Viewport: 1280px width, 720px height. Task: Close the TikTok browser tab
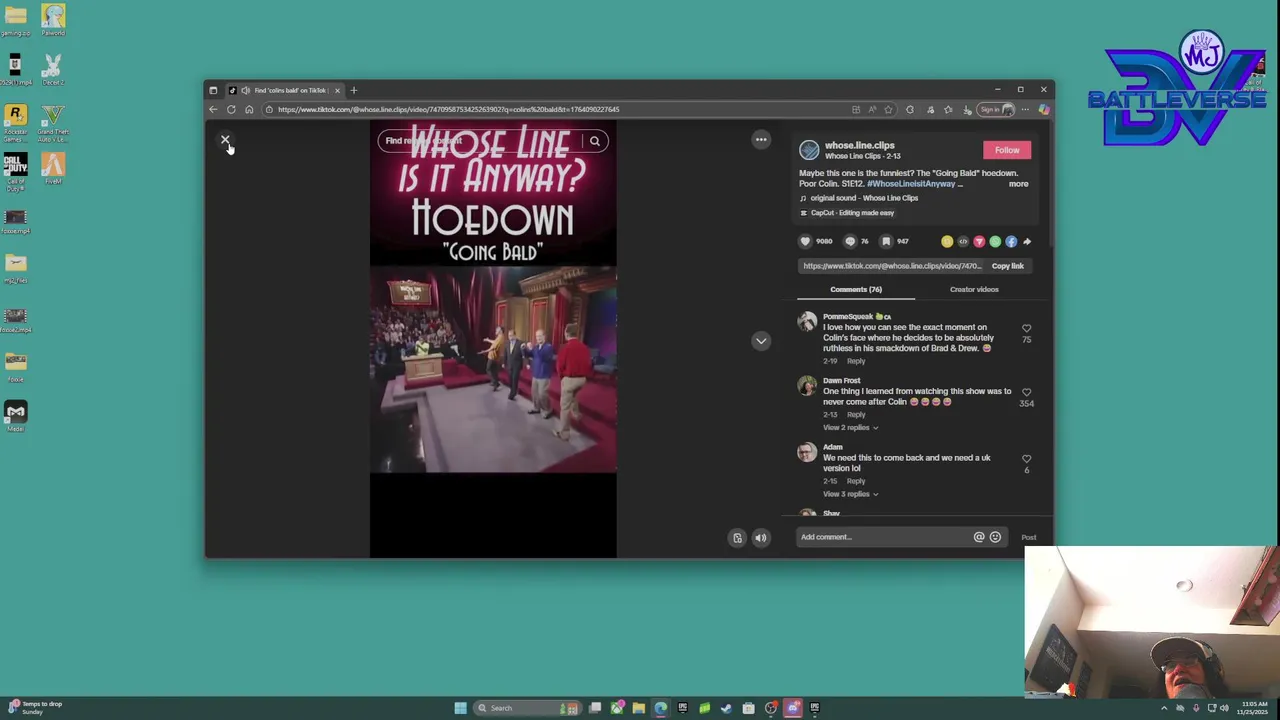(337, 90)
